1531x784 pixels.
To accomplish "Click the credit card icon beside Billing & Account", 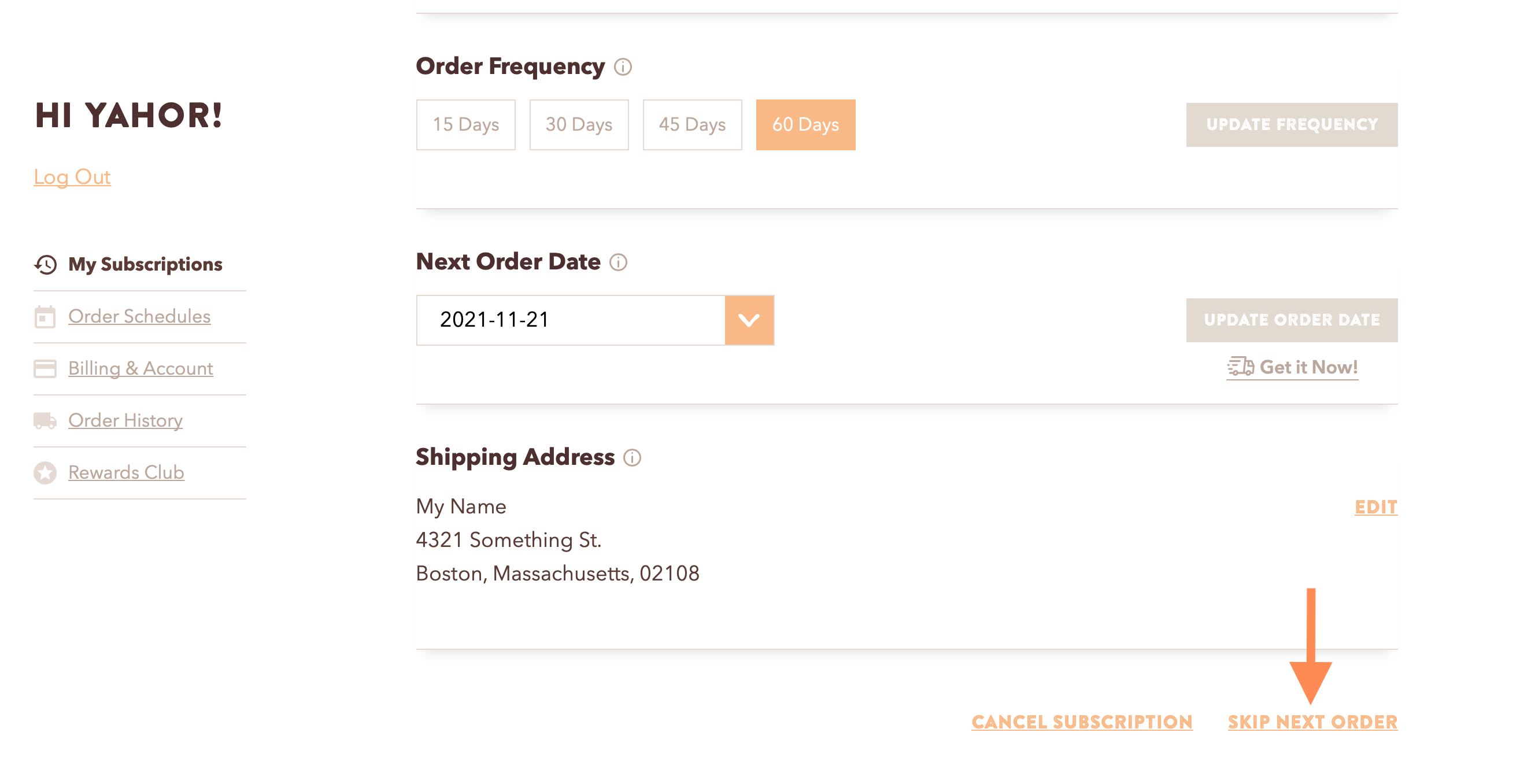I will coord(44,368).
